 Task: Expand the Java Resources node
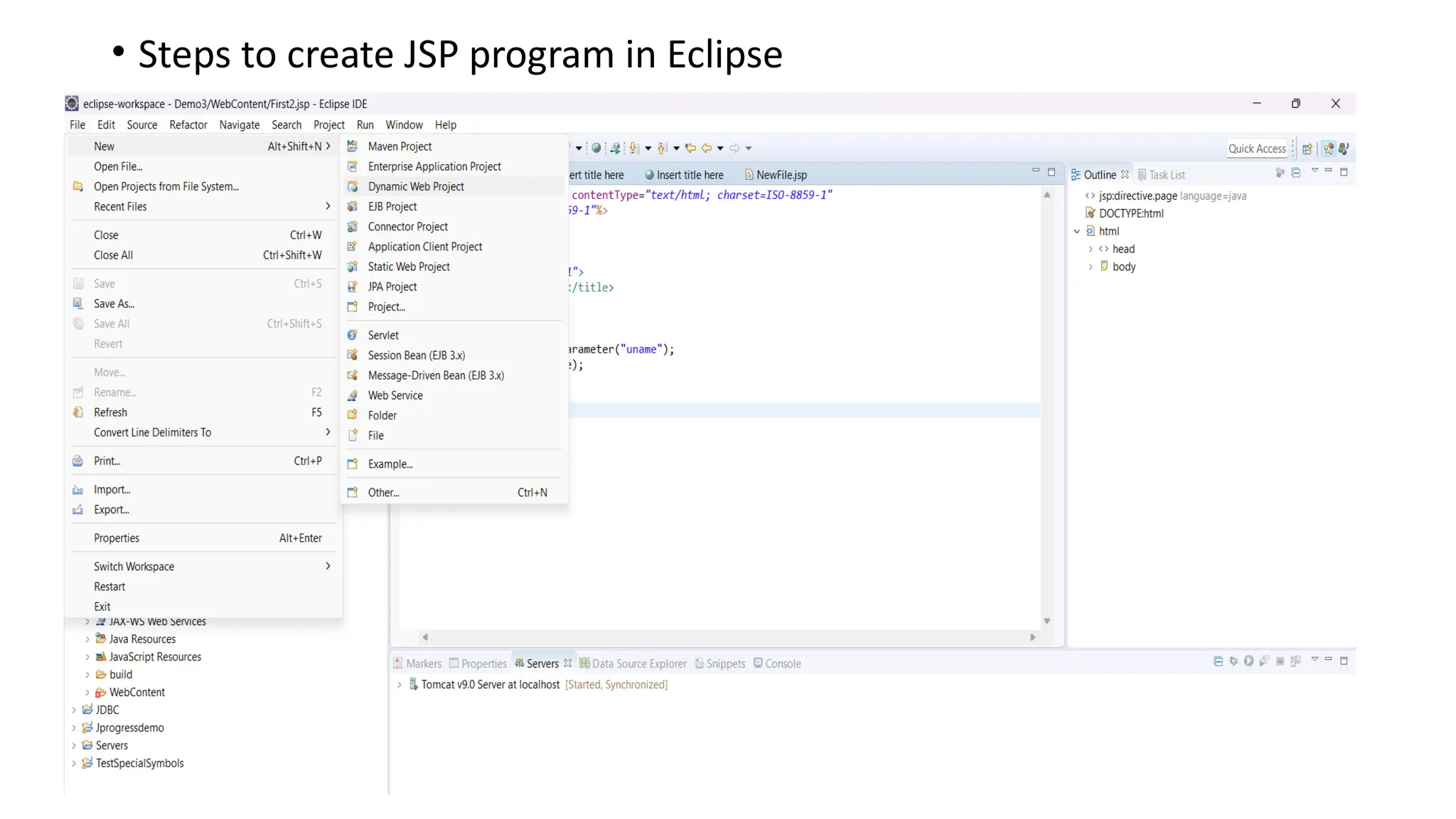(x=87, y=639)
